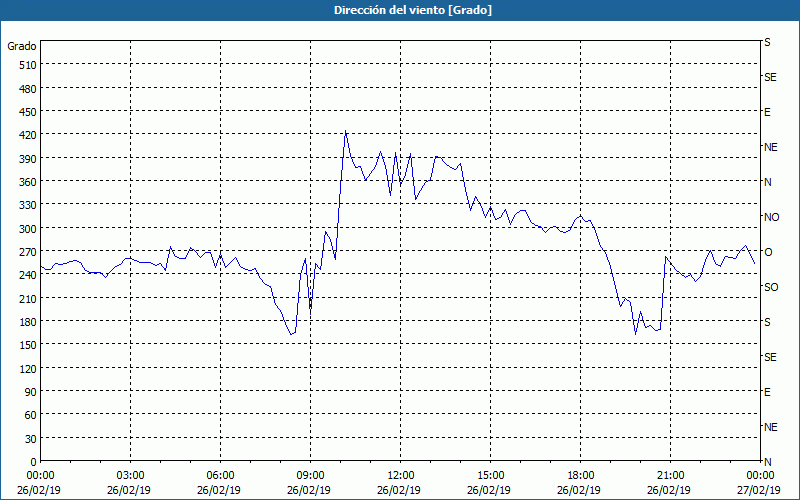This screenshot has height=500, width=800.
Task: Select the 00:00 label above 27/02/19
Action: click(x=760, y=476)
